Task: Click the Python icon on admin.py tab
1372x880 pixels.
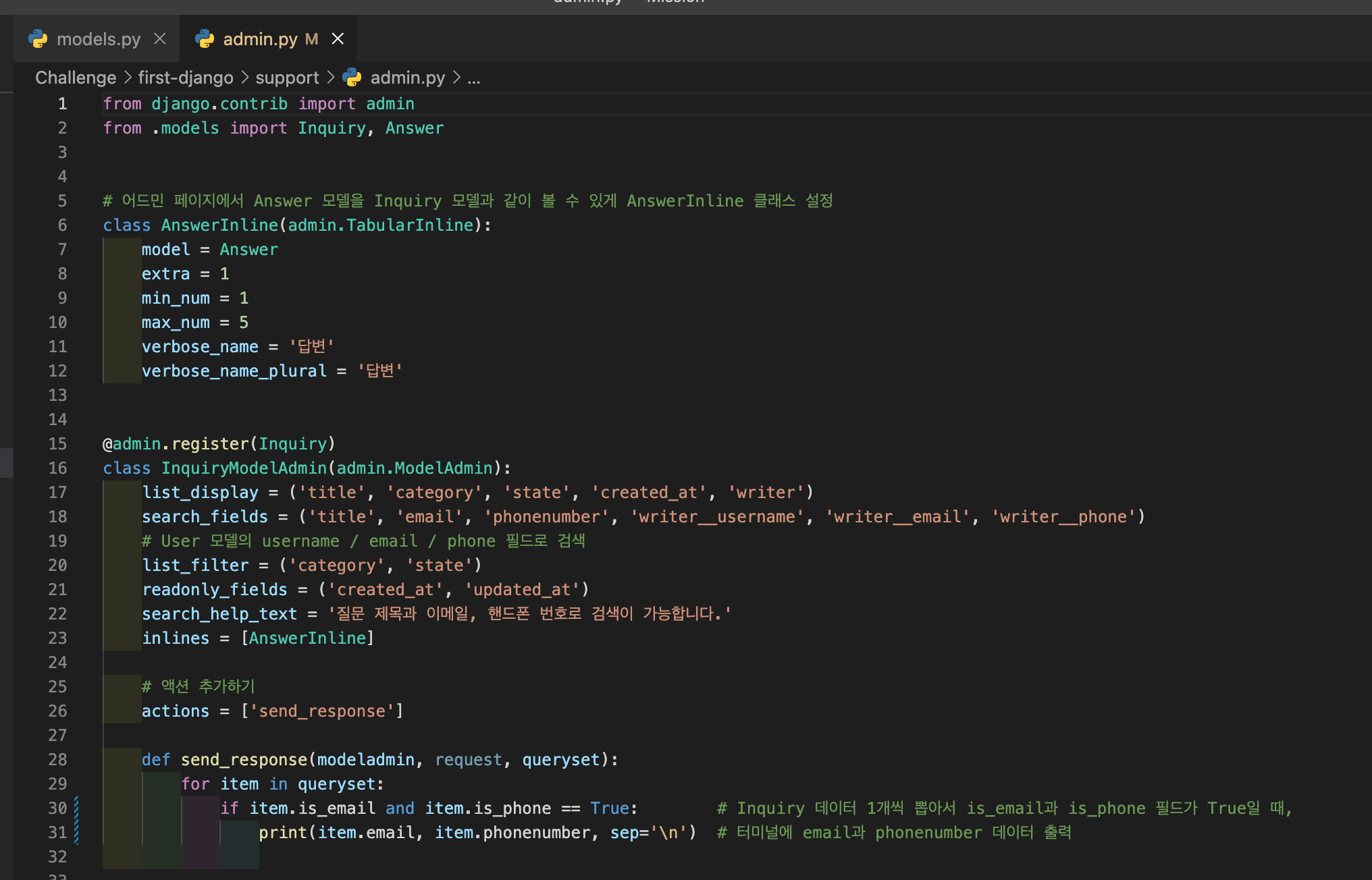Action: [x=205, y=39]
